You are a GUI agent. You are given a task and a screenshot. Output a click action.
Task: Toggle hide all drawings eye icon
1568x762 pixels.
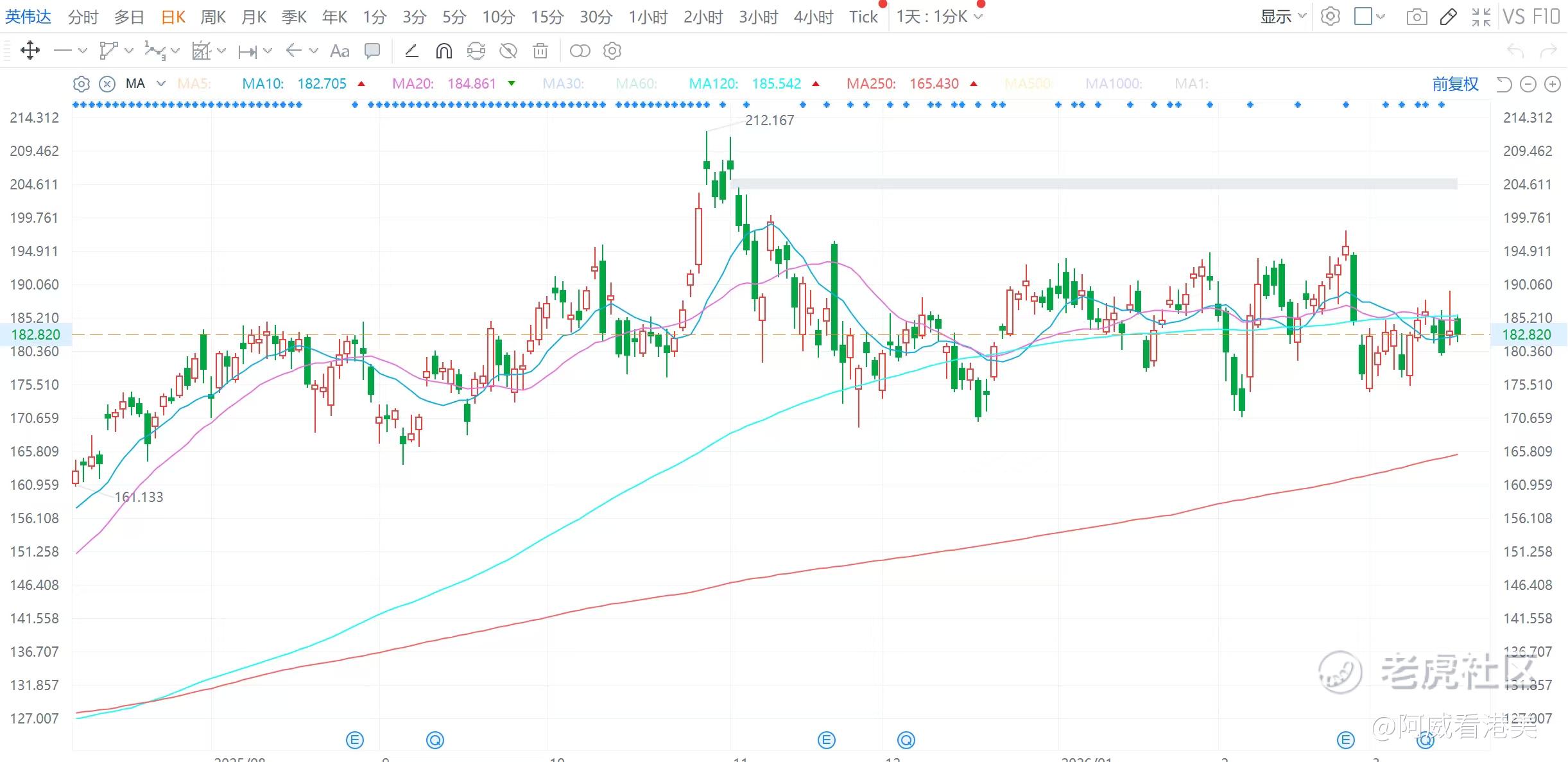click(x=508, y=51)
